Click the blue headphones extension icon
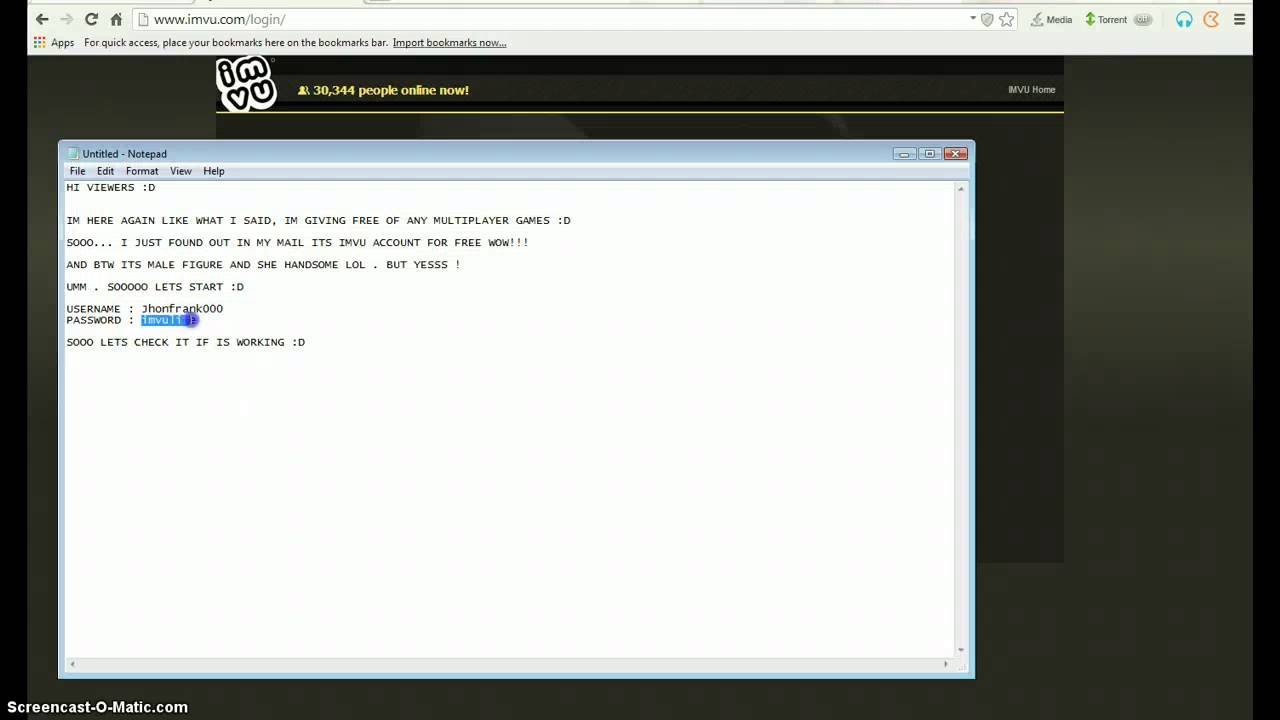Screen dimensions: 1280x720 1184,19
